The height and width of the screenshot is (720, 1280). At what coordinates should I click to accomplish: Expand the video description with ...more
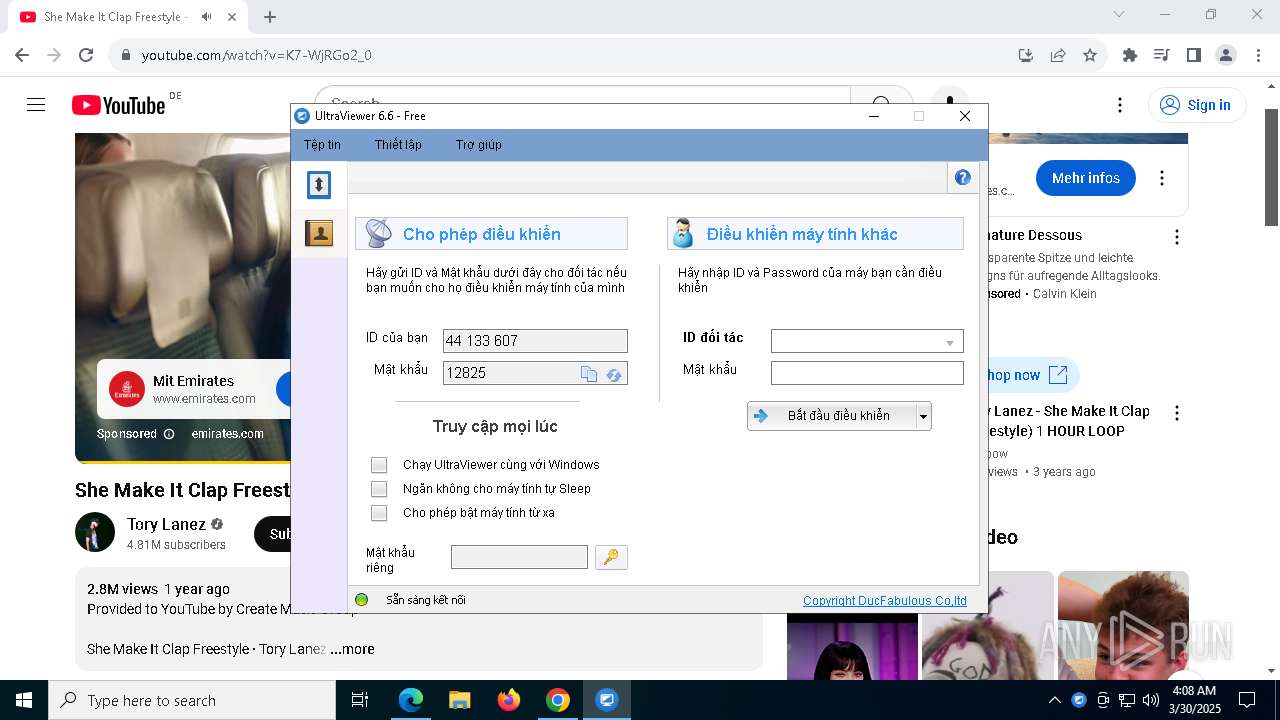(352, 649)
